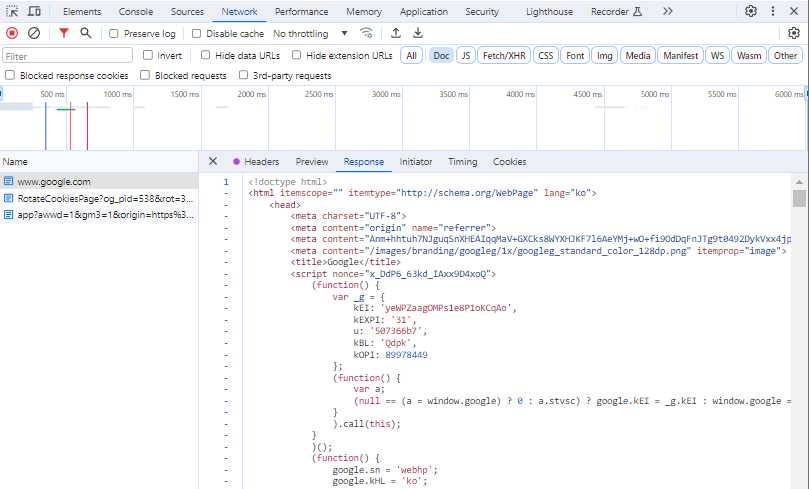Close the request details pane
This screenshot has width=809, height=489.
213,161
